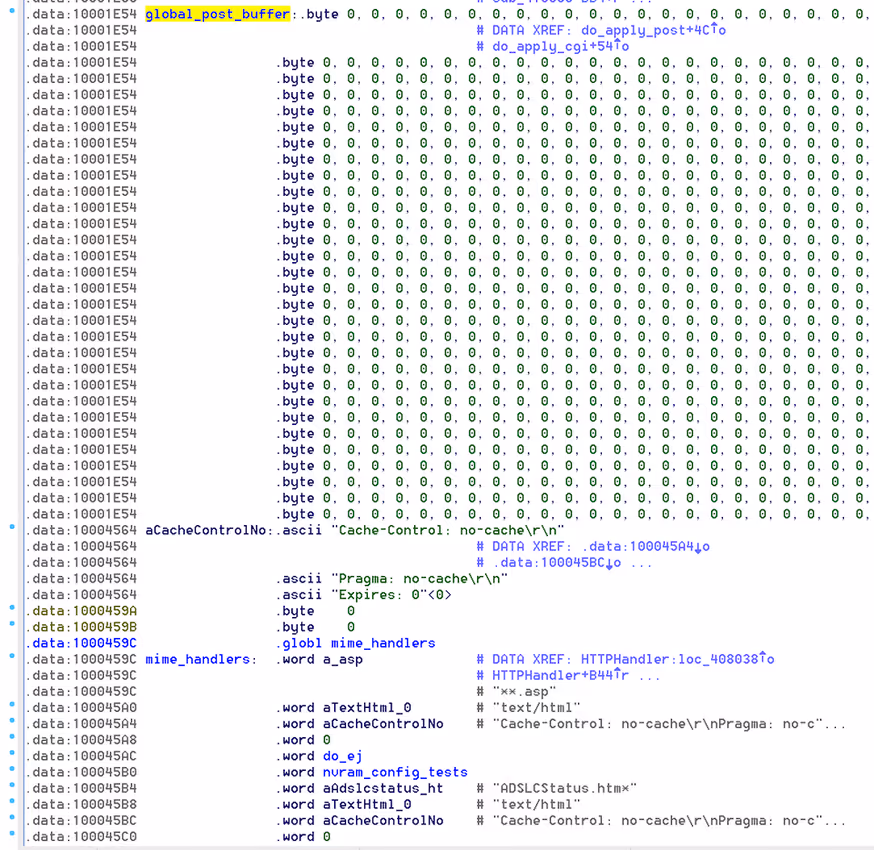
Task: Jump to the a_asp symbol
Action: (343, 659)
